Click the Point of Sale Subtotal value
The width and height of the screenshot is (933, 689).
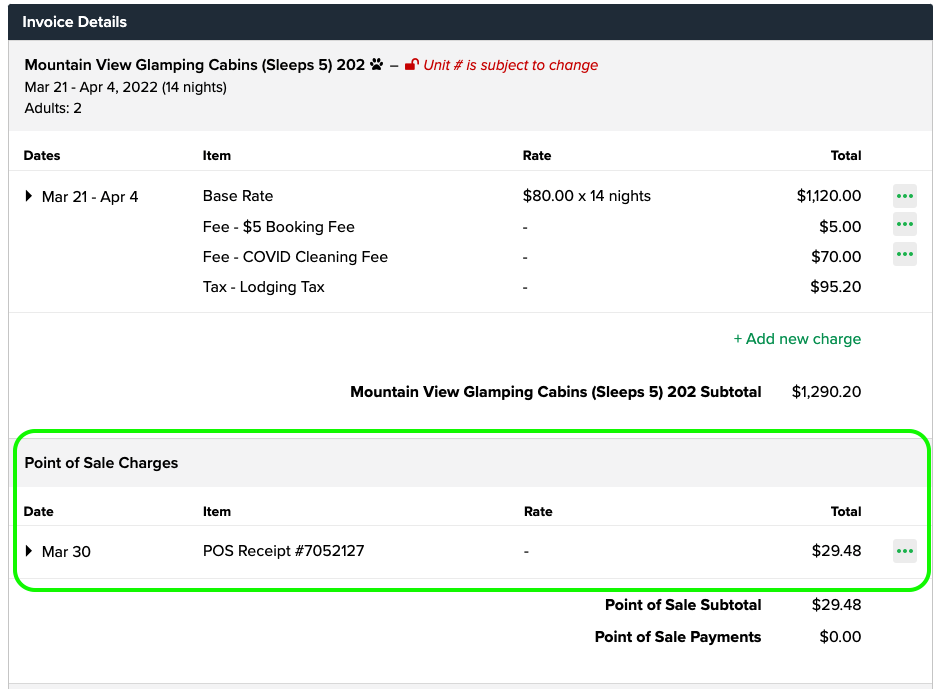tap(837, 605)
